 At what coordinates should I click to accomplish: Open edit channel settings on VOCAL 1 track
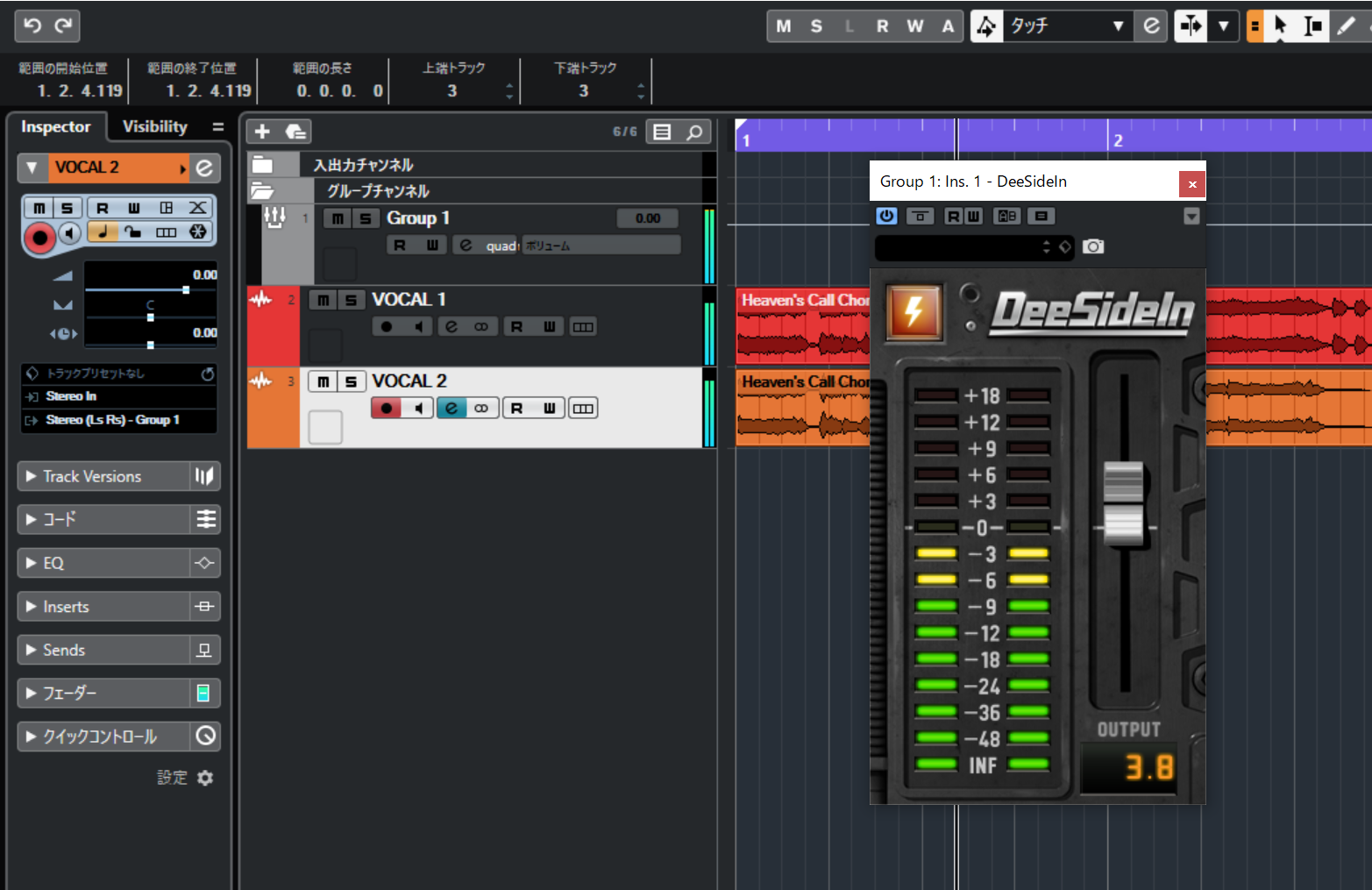pyautogui.click(x=451, y=327)
